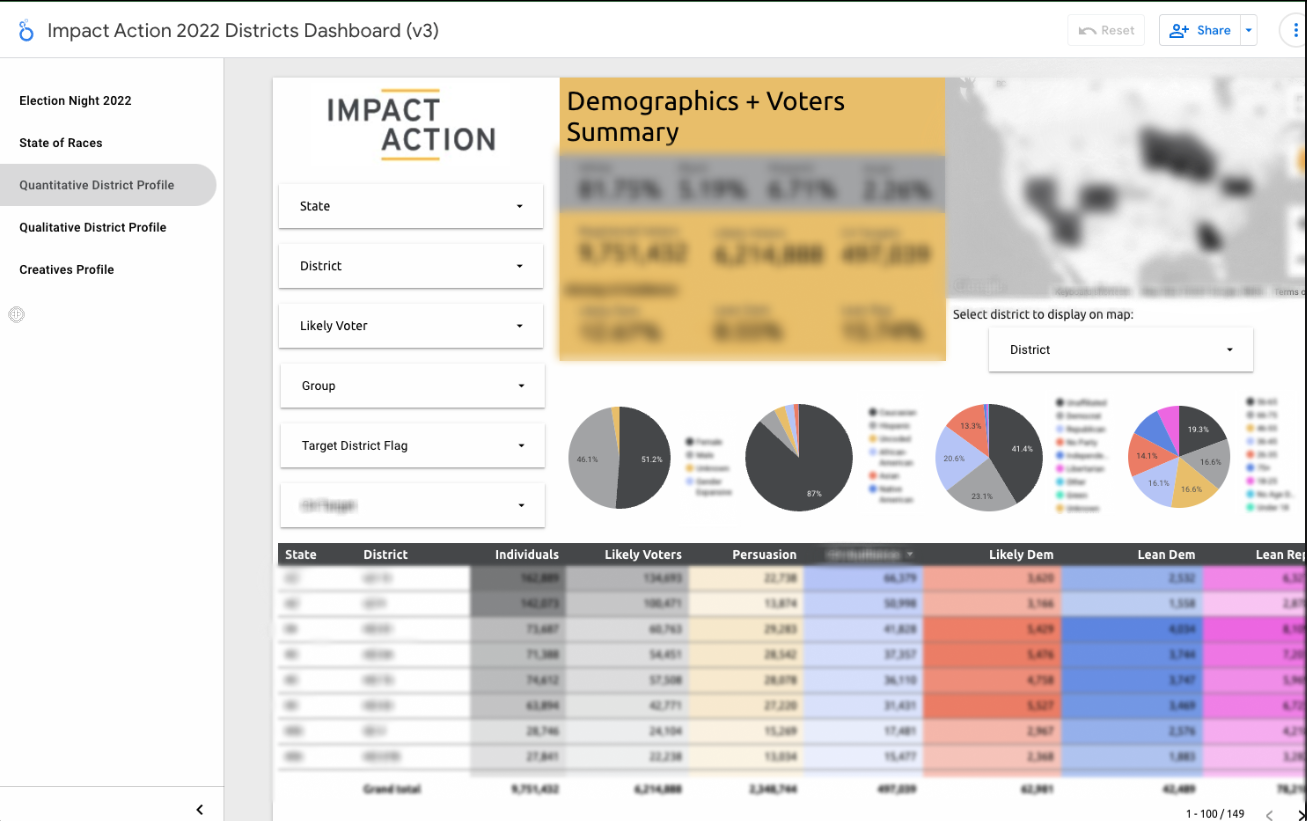Select the State of Races page
The width and height of the screenshot is (1307, 821).
coord(60,142)
